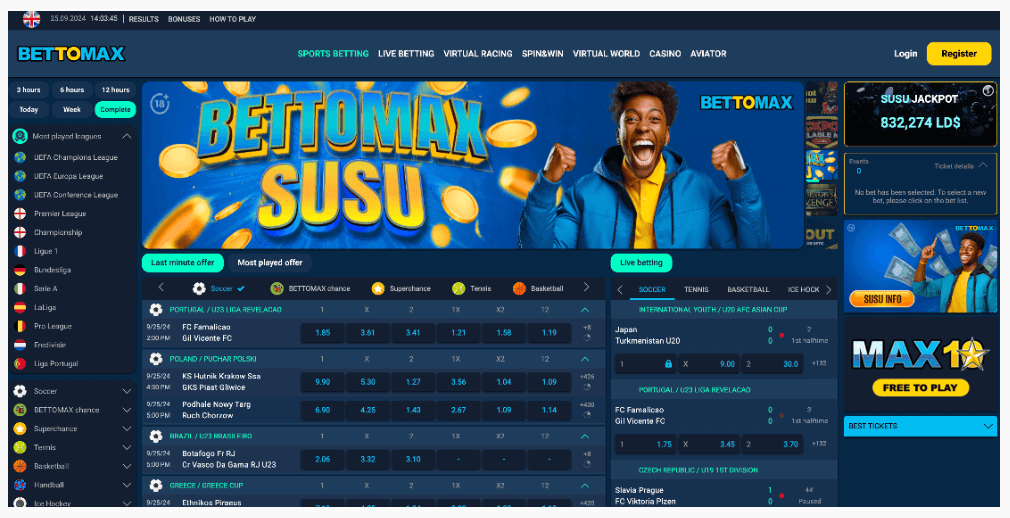Select the Soccer ball icon in sports carousel
The height and width of the screenshot is (518, 1010).
coord(199,288)
